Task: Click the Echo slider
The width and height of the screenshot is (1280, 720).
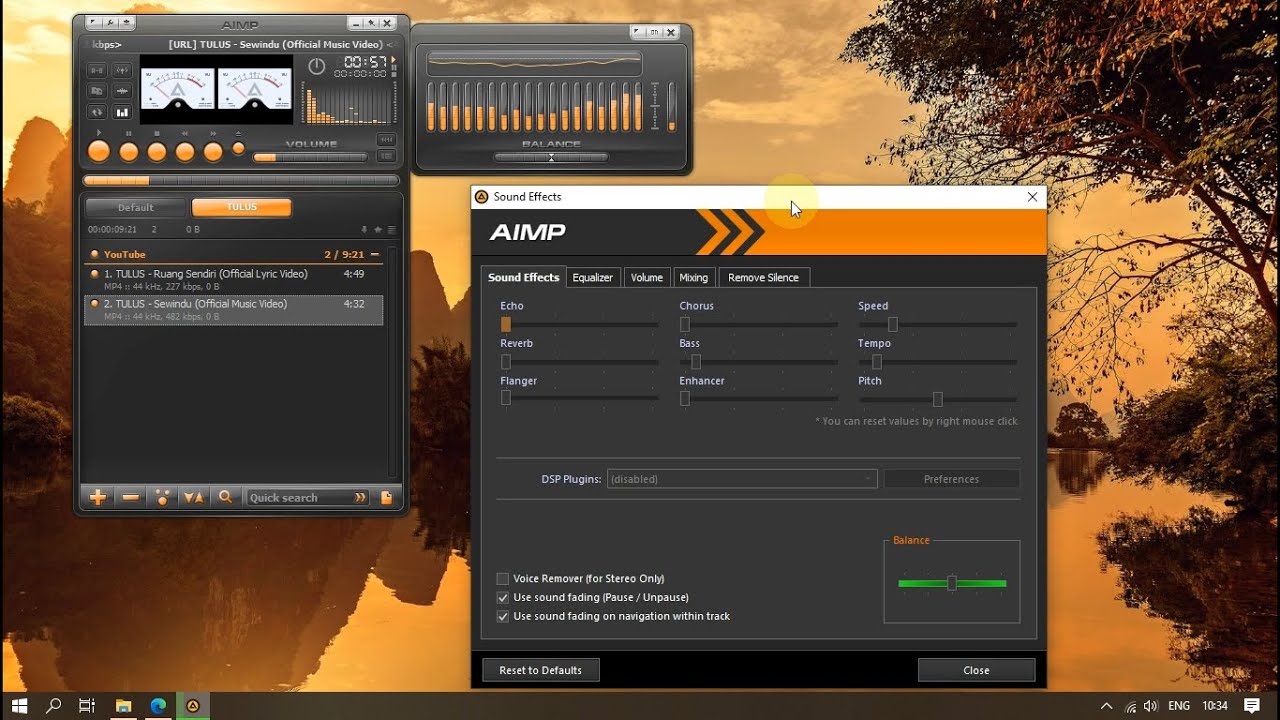Action: [x=579, y=324]
